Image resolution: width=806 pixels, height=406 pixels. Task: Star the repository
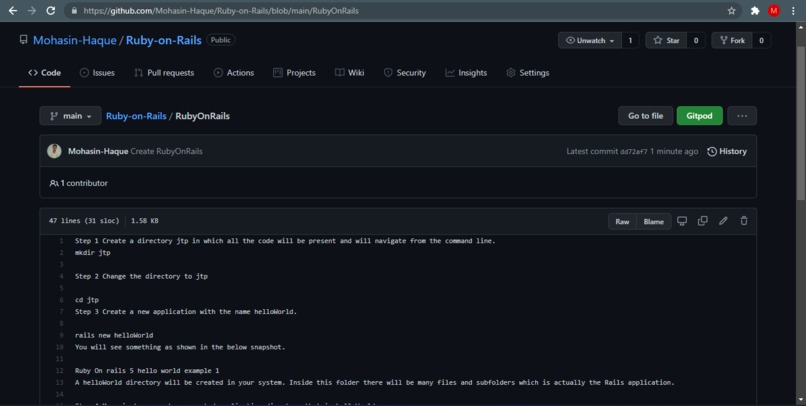point(666,41)
